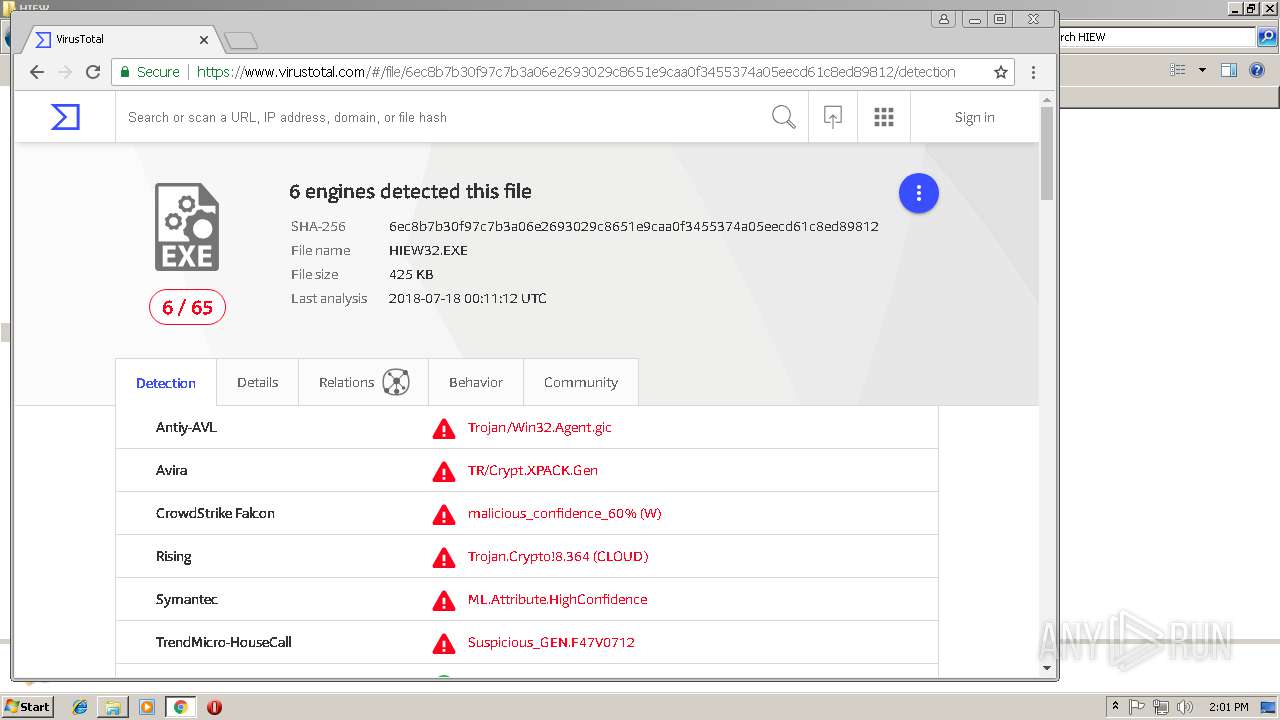Click the page vertical scrollbar thumb

[x=1047, y=152]
